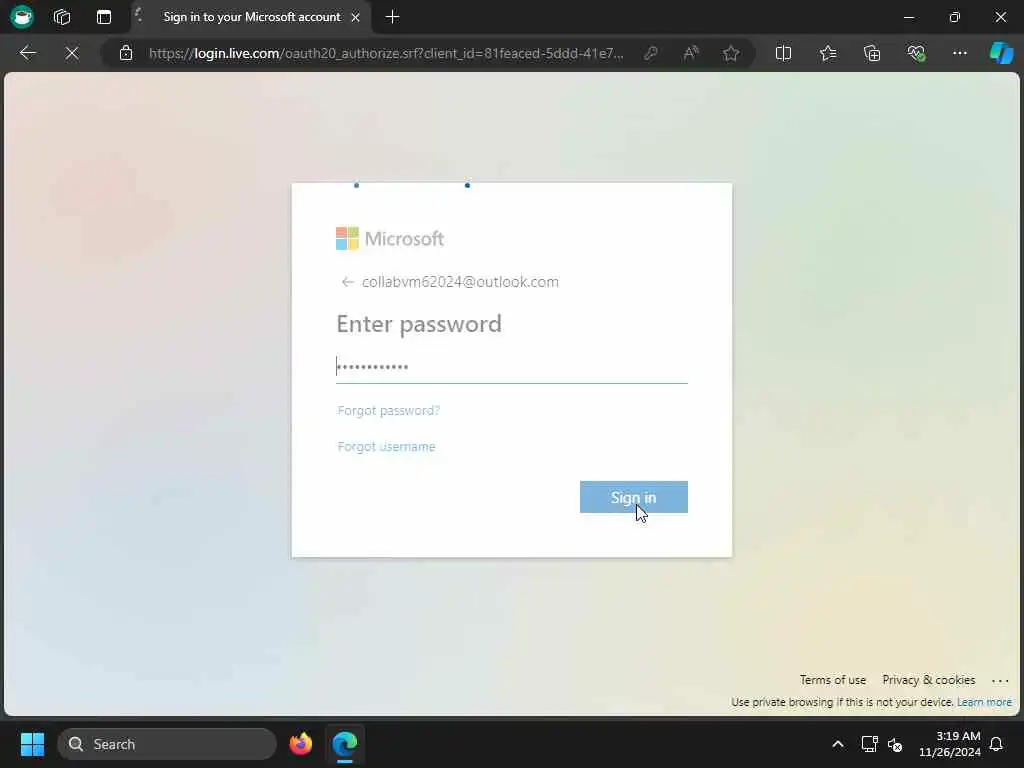Close the Microsoft account sign-in tab
This screenshot has width=1024, height=768.
(x=355, y=18)
